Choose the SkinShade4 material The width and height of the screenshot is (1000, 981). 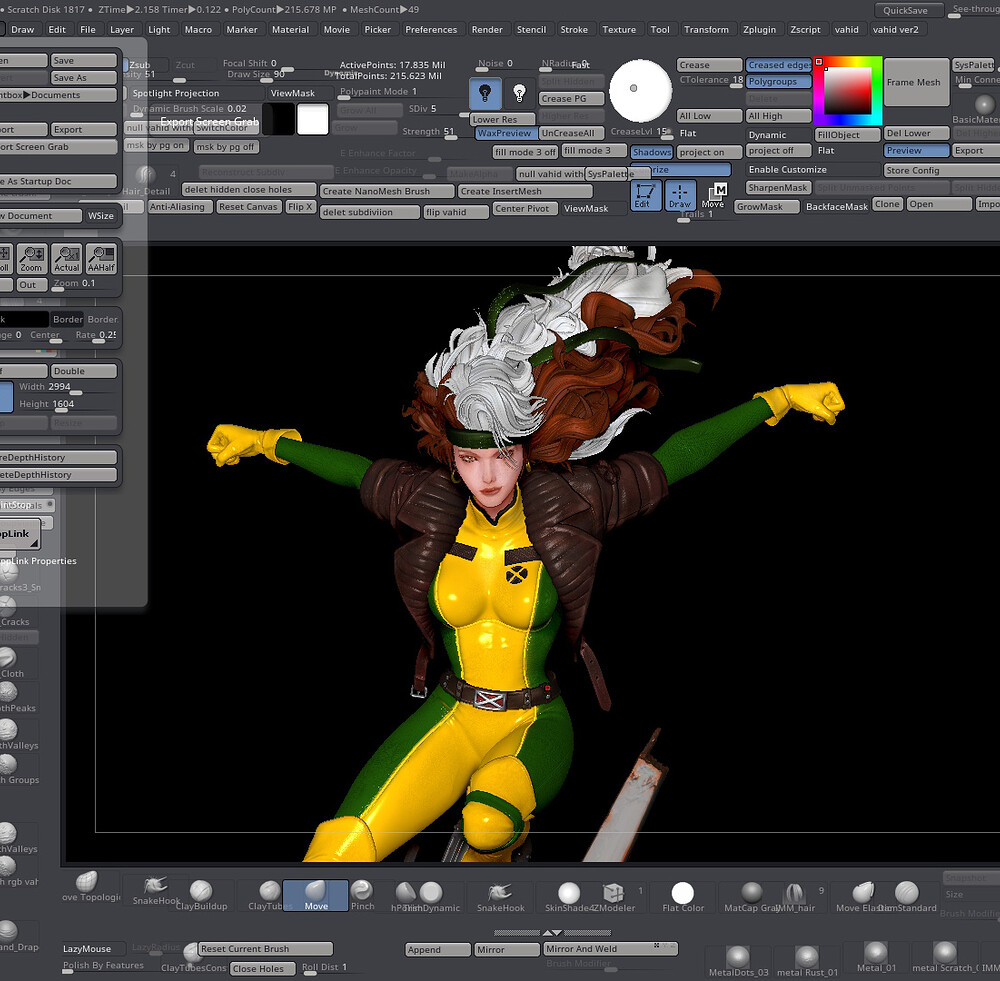tap(569, 896)
